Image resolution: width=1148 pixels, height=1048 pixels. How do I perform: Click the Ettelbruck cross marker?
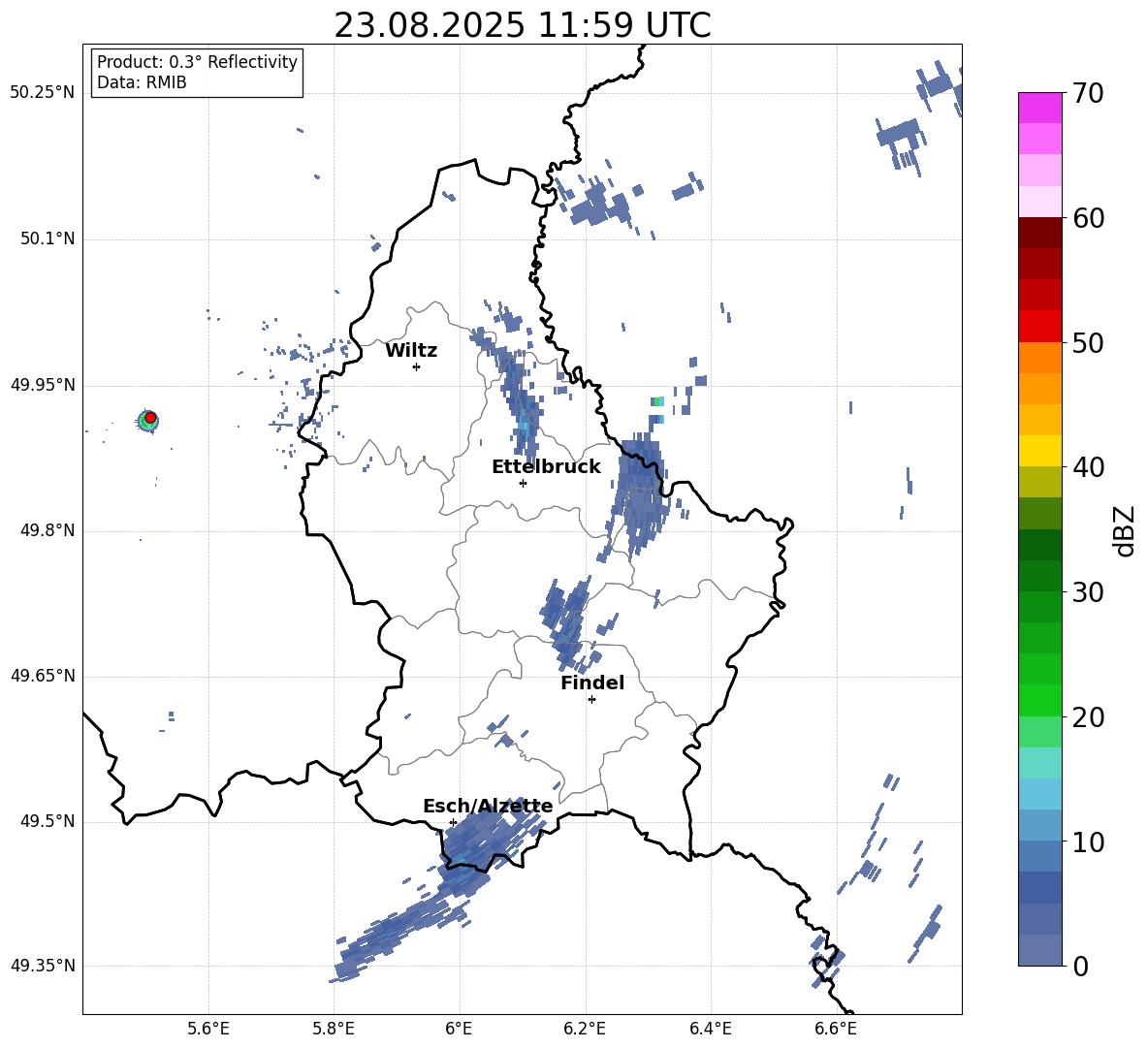point(523,483)
